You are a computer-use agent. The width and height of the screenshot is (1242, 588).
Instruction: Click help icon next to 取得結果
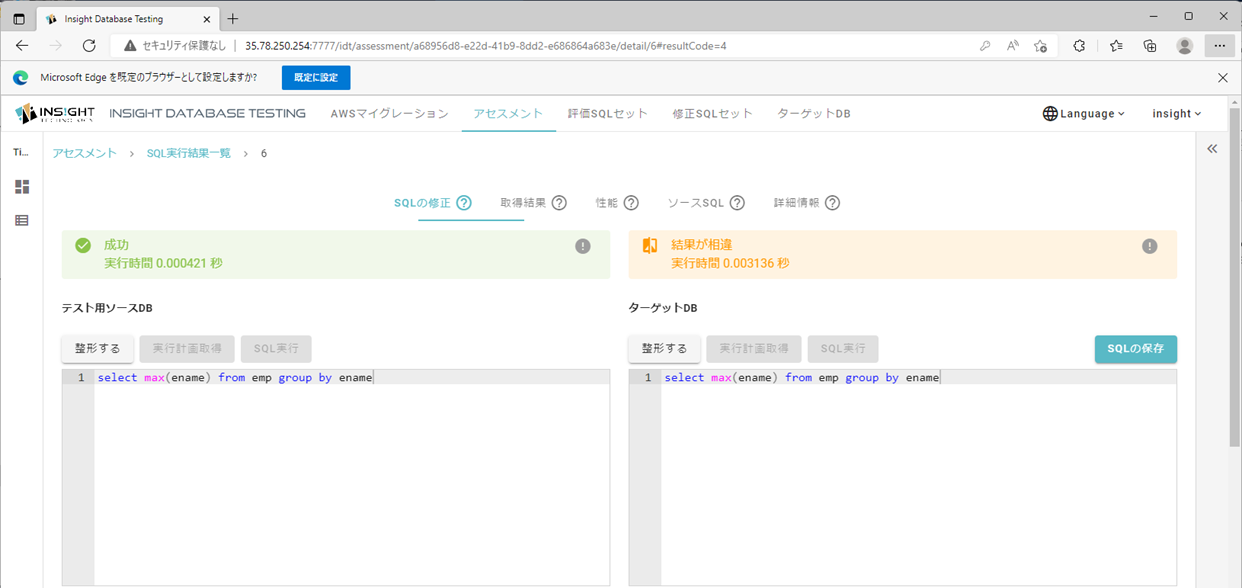(x=559, y=203)
